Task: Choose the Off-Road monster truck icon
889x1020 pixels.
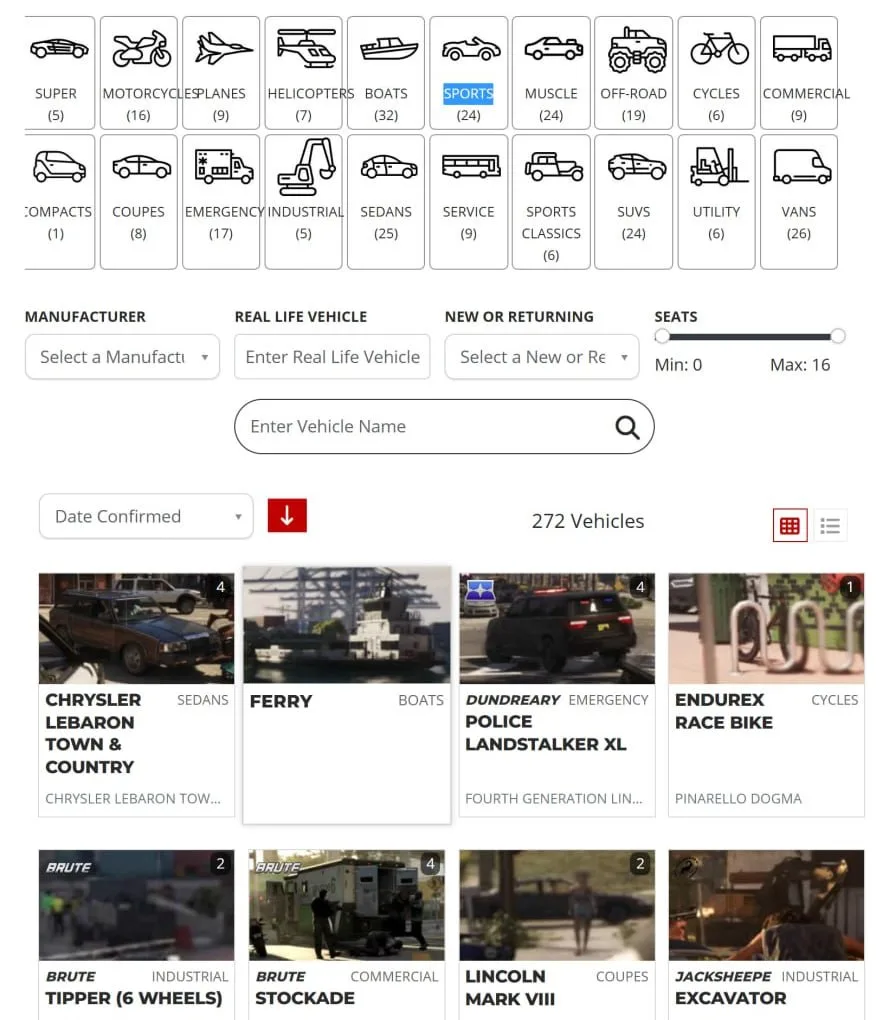Action: coord(637,49)
